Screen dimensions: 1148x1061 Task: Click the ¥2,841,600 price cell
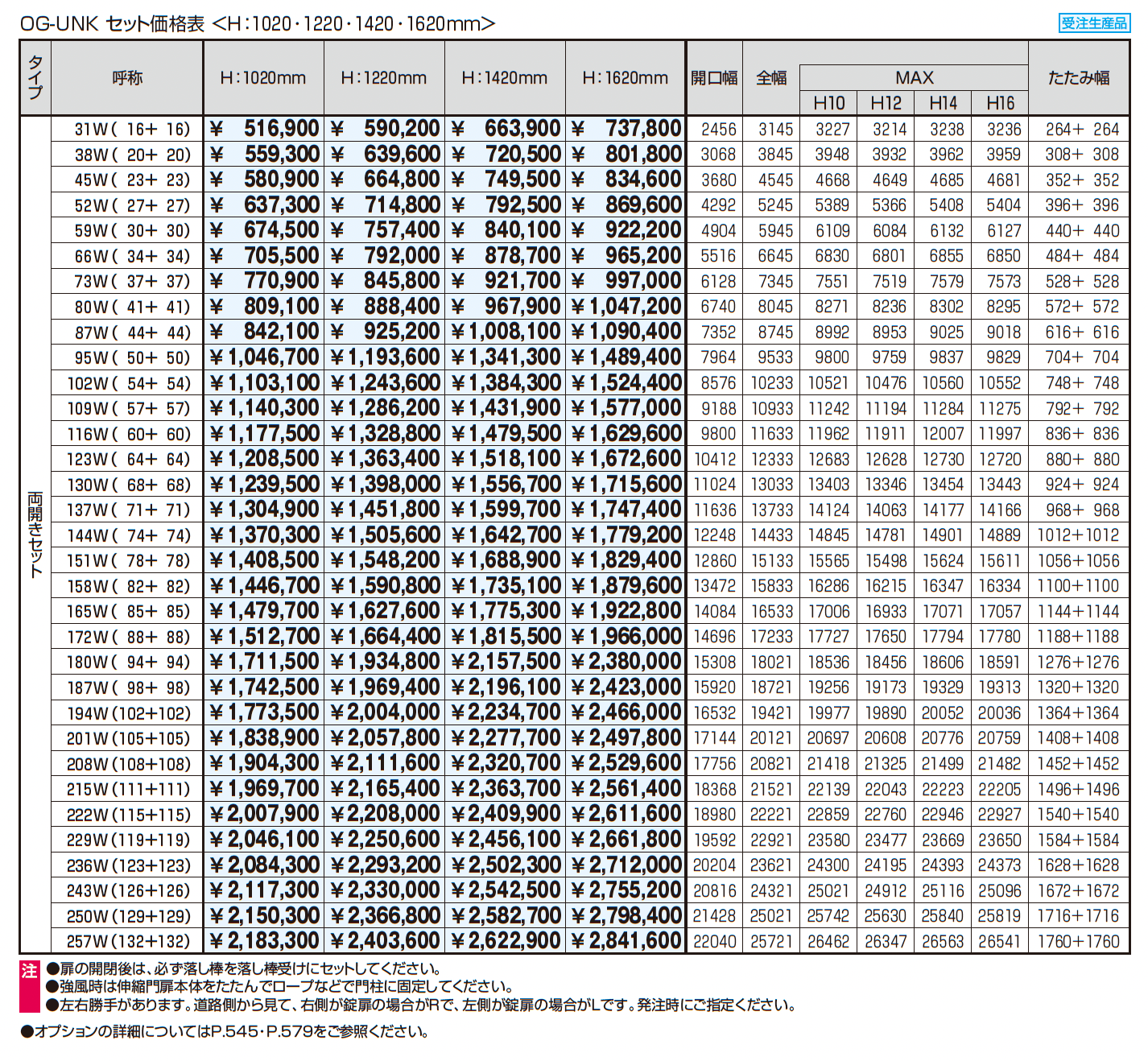point(626,941)
